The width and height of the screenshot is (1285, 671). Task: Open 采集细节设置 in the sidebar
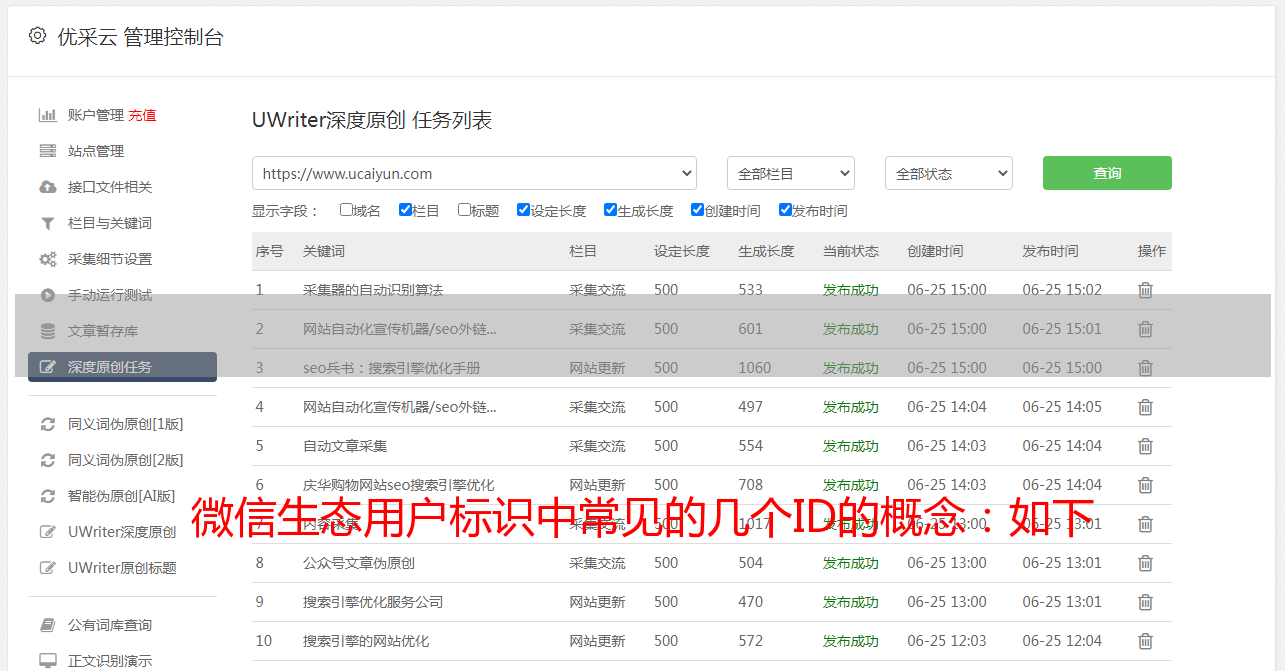click(x=110, y=259)
